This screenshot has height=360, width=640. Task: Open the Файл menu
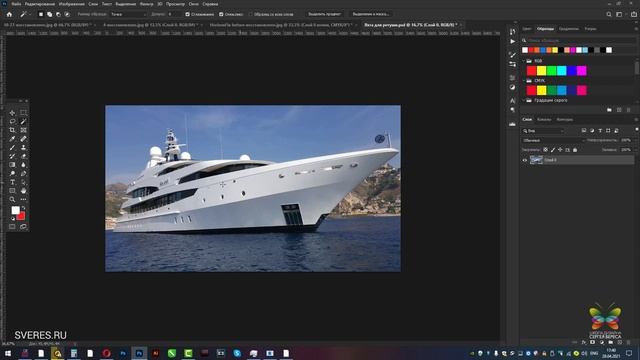[16, 4]
